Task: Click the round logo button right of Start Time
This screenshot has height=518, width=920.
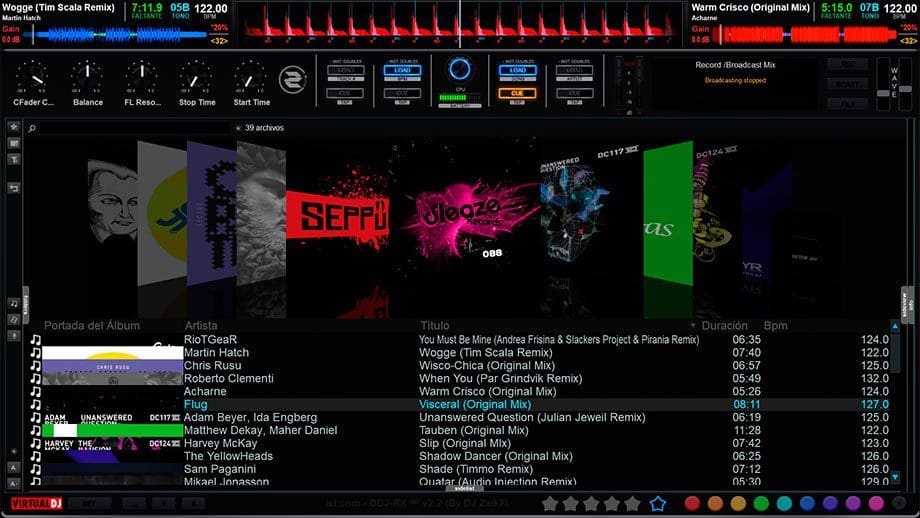Action: click(292, 80)
